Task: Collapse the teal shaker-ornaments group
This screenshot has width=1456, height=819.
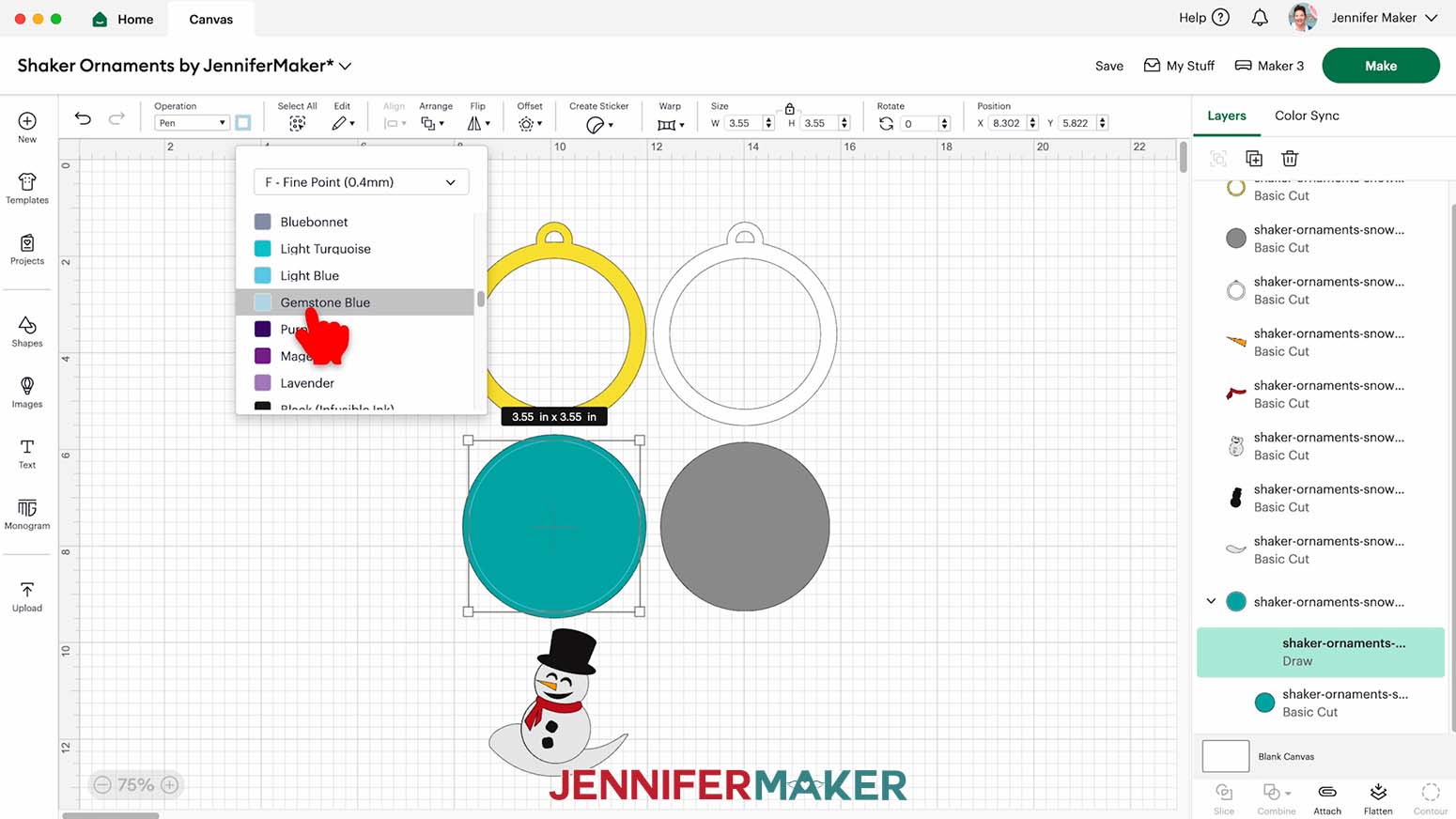Action: pos(1211,601)
